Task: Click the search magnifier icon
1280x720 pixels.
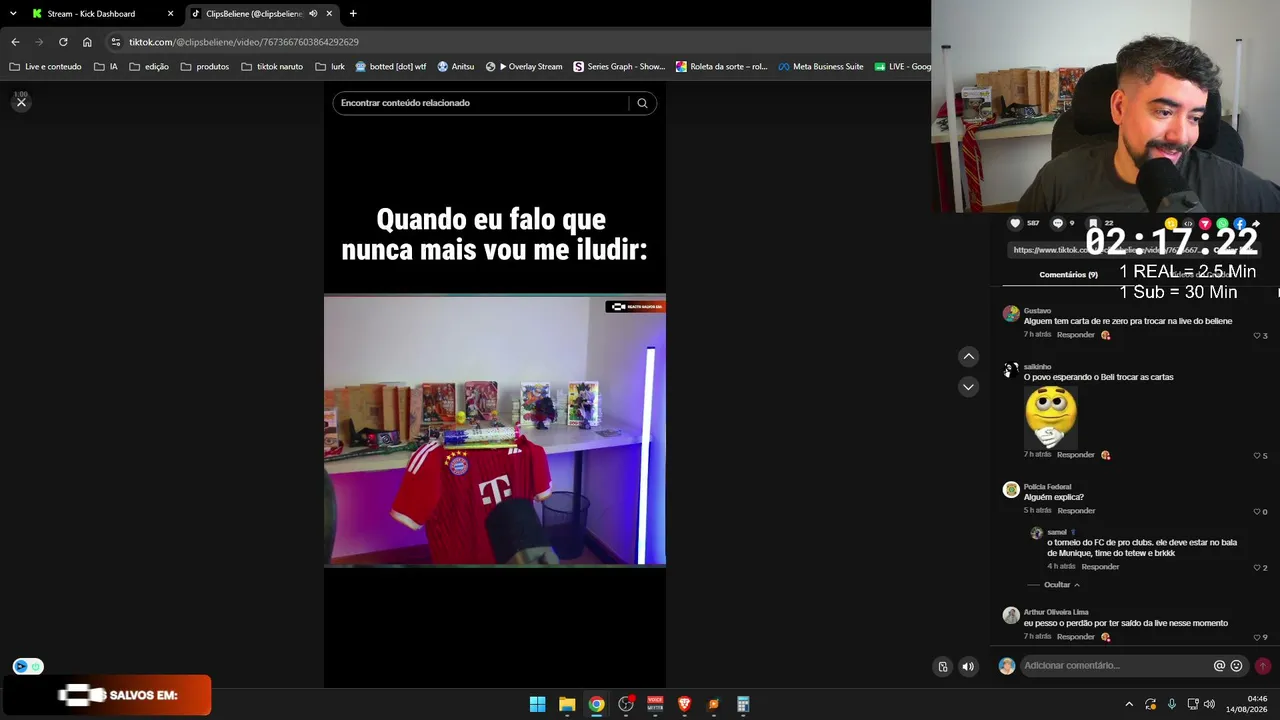Action: click(x=642, y=103)
